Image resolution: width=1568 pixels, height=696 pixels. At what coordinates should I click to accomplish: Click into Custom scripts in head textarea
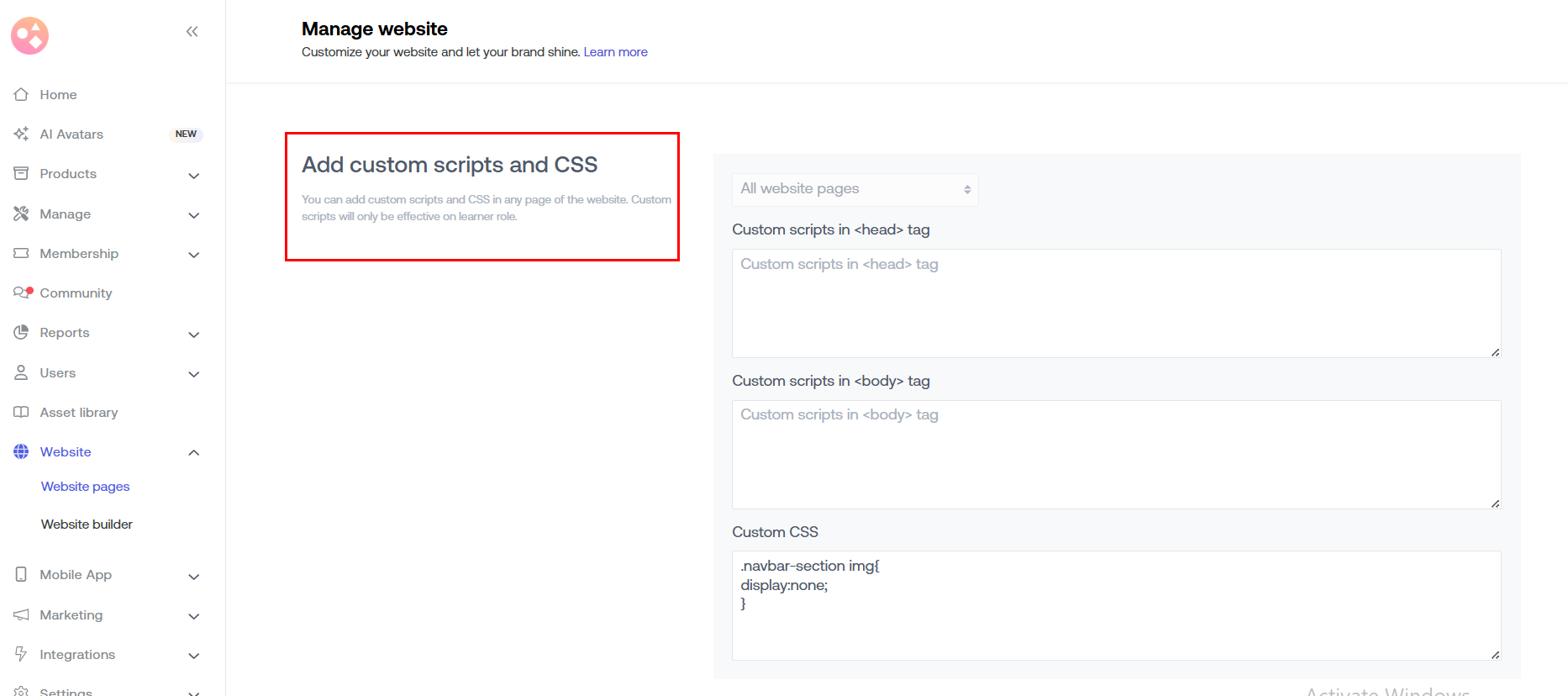tap(1115, 303)
